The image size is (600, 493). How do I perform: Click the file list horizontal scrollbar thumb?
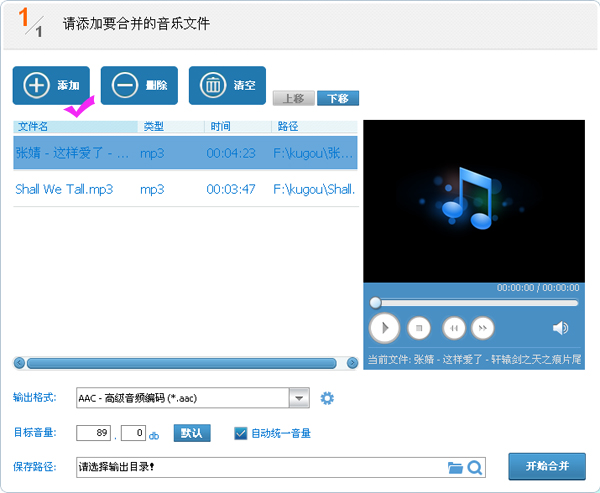182,363
